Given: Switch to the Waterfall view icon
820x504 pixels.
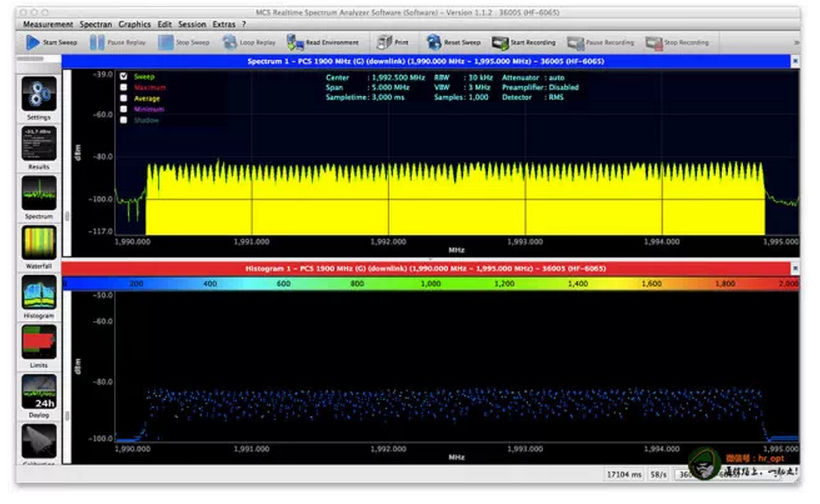Looking at the screenshot, I should pyautogui.click(x=39, y=242).
